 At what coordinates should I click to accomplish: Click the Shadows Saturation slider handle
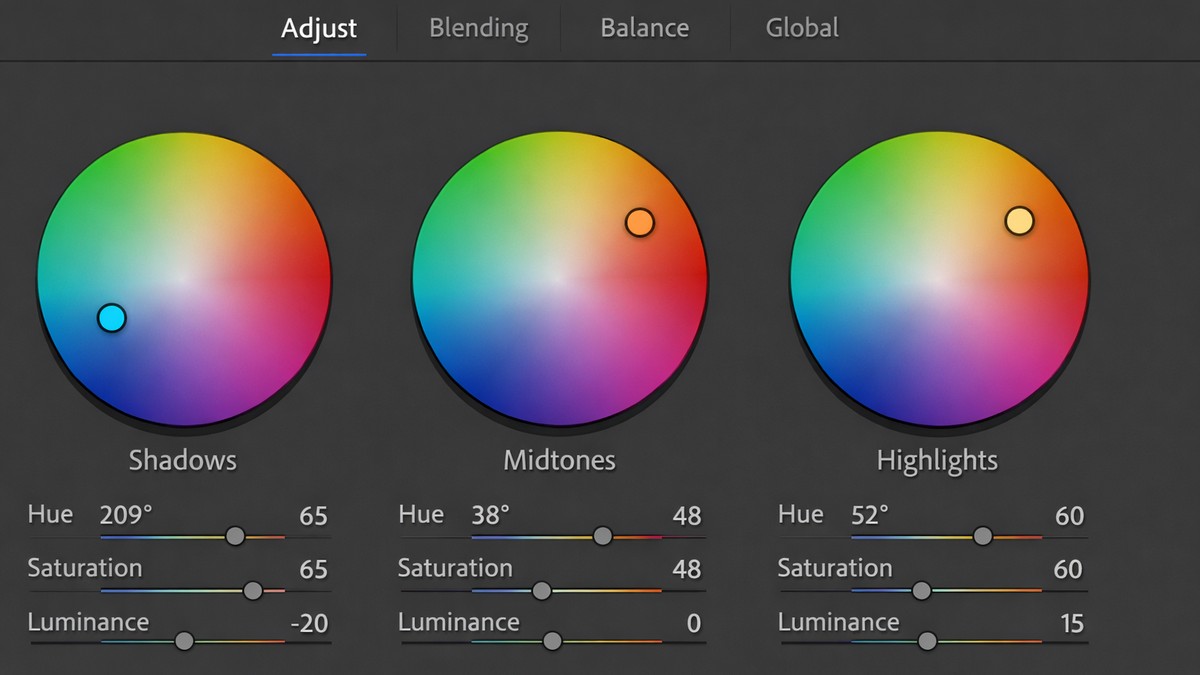point(253,590)
